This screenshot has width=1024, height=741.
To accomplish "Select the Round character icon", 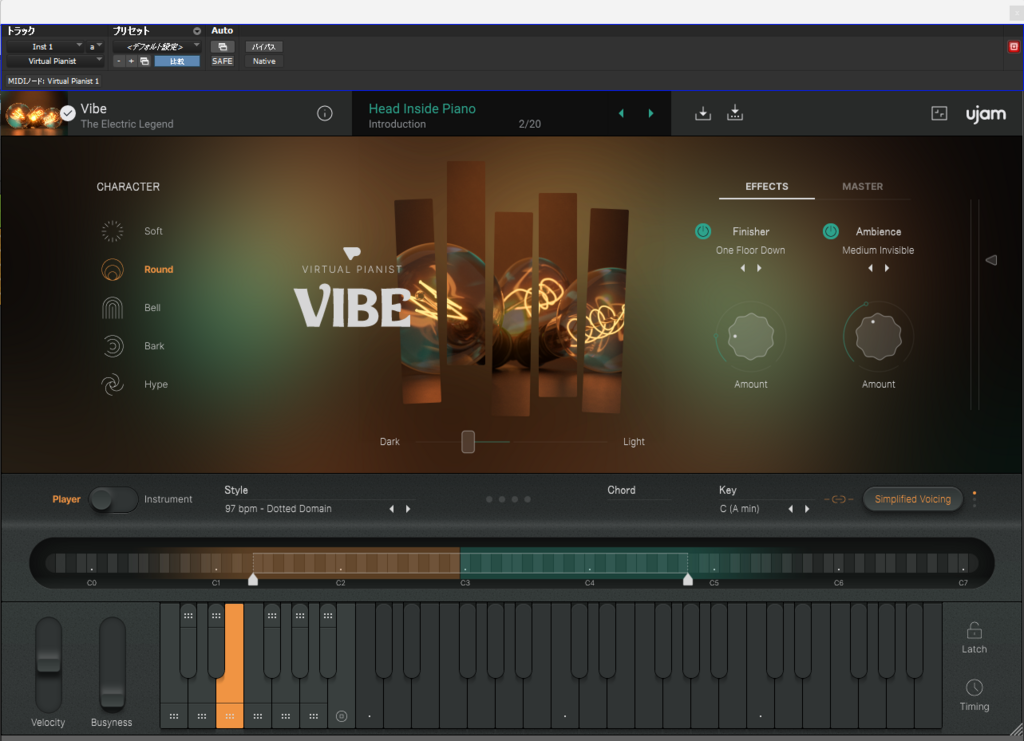I will coord(112,269).
